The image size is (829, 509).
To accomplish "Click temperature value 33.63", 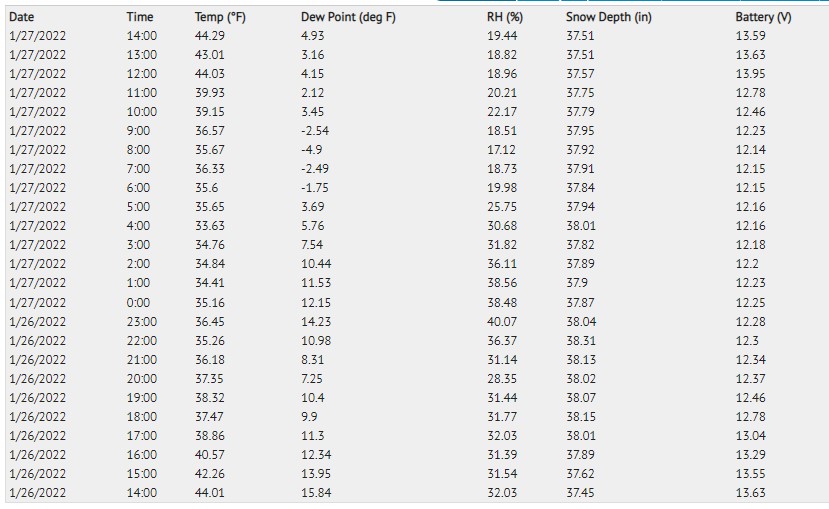I will (x=209, y=226).
